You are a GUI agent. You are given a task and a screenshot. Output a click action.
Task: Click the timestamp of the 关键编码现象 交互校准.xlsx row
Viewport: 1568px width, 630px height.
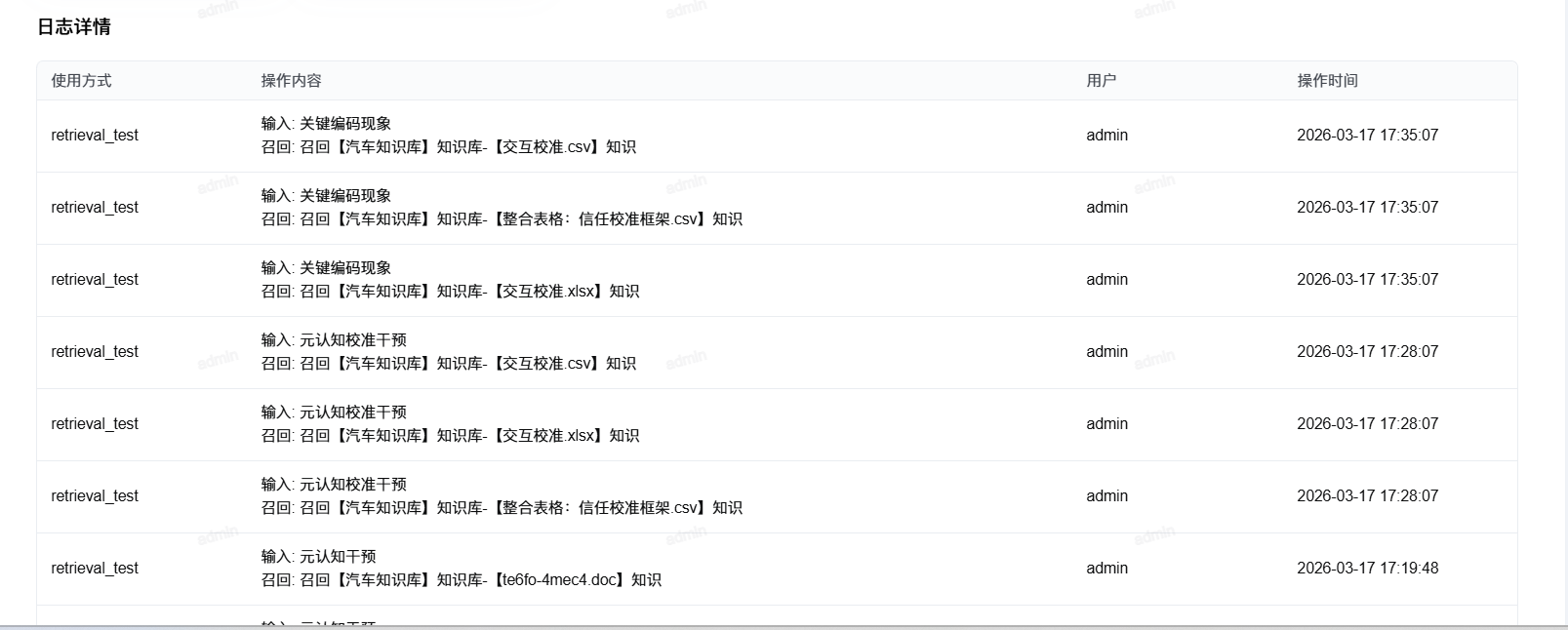tap(1367, 280)
